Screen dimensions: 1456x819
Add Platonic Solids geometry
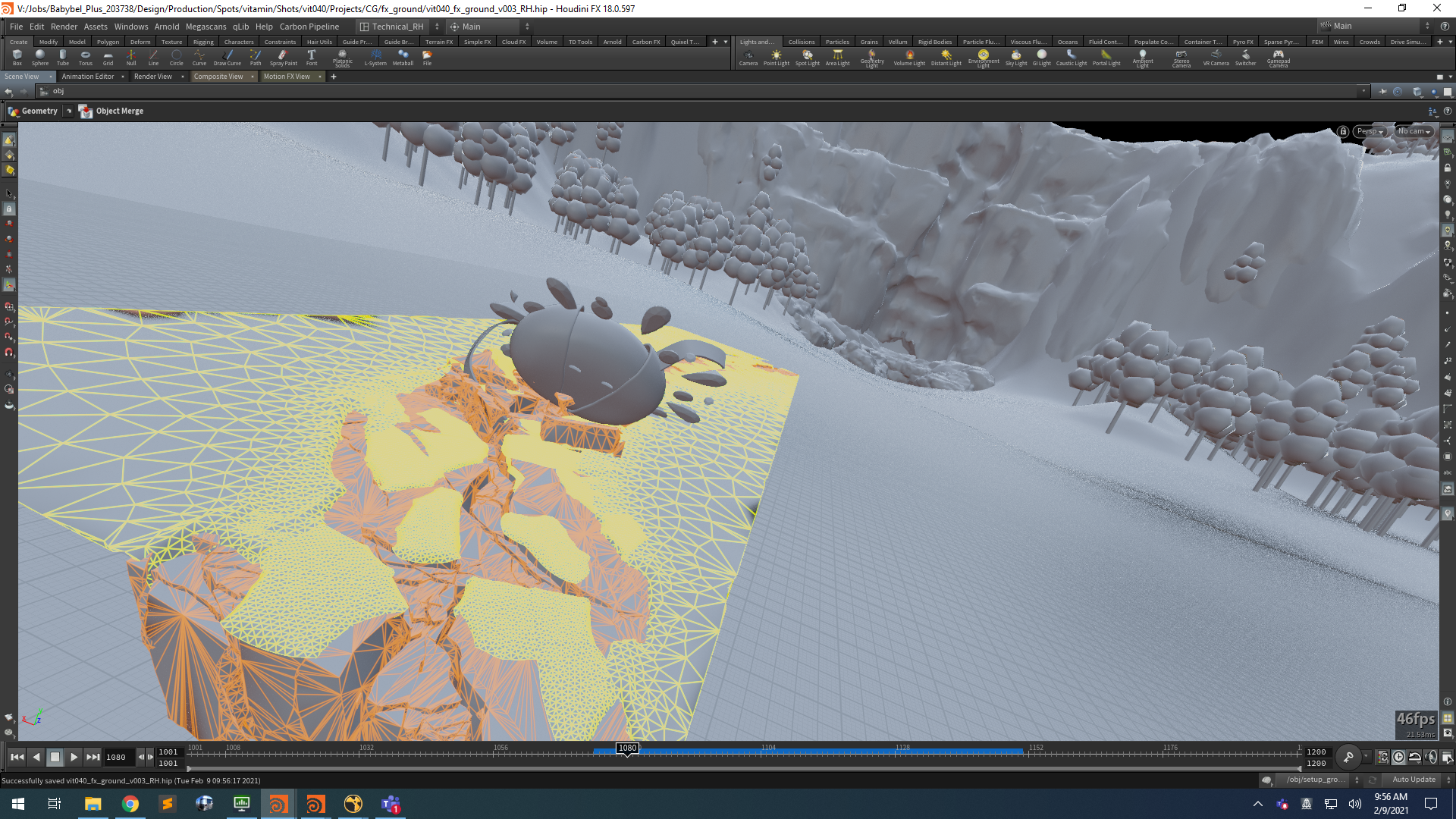[343, 58]
